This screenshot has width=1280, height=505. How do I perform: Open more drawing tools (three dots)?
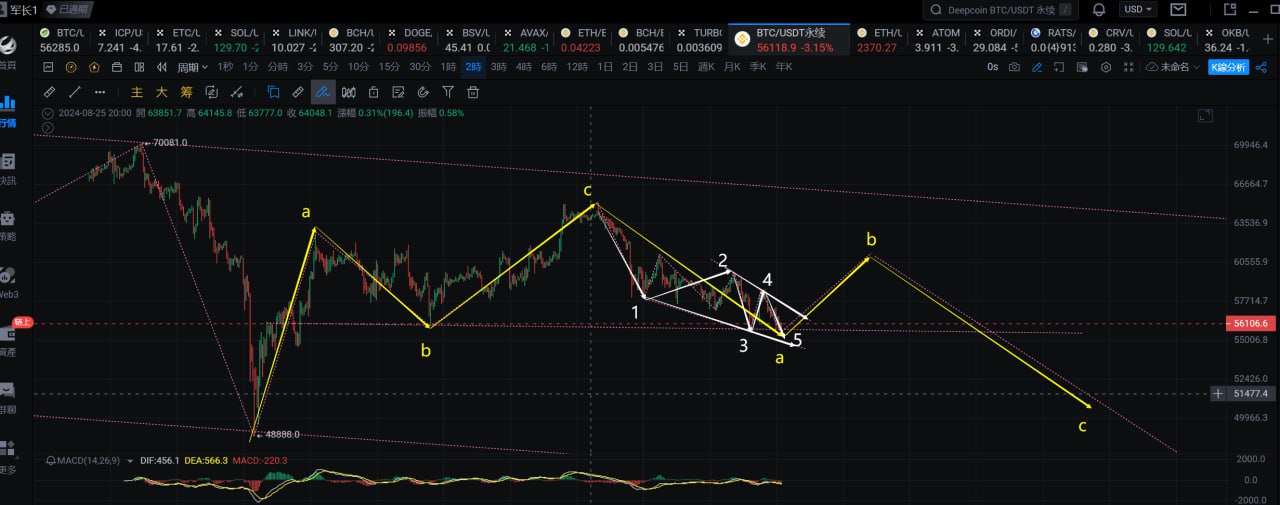click(x=100, y=92)
